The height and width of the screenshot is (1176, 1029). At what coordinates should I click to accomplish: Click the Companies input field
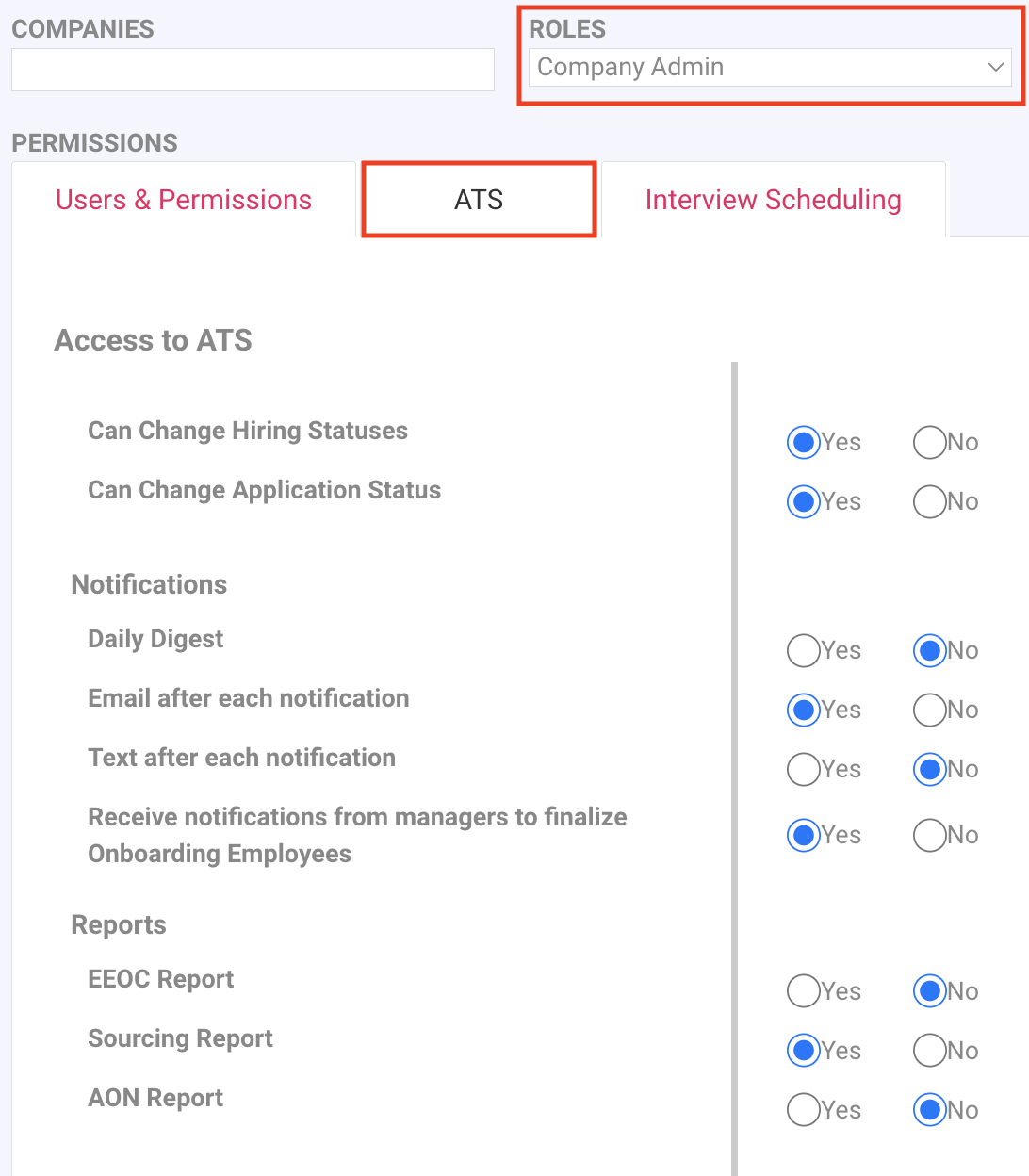pyautogui.click(x=253, y=70)
